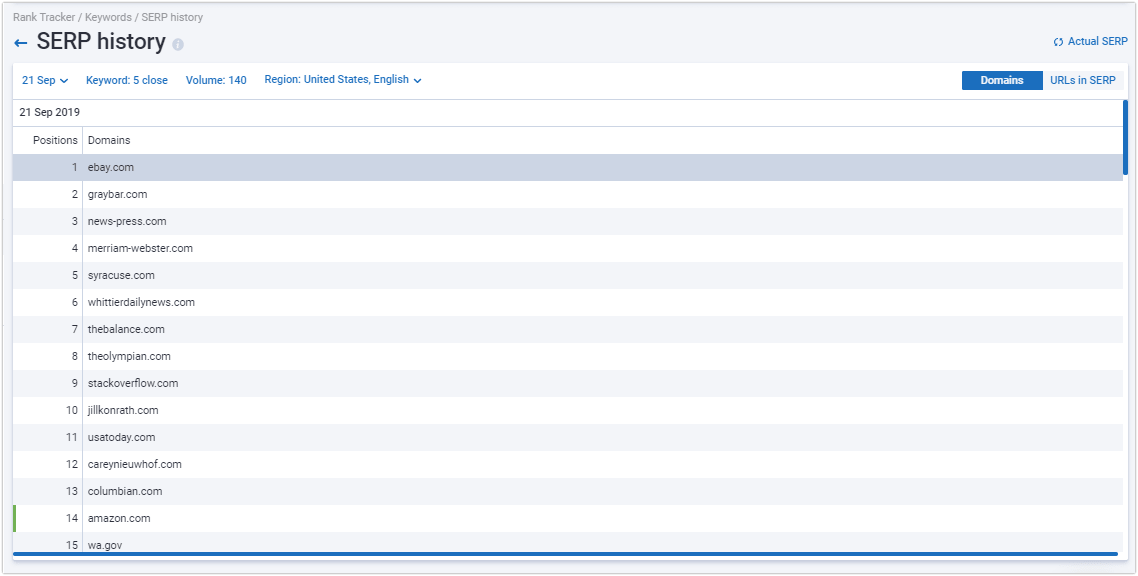
Task: Select the 21 Sep 2019 date heading
Action: [x=49, y=112]
